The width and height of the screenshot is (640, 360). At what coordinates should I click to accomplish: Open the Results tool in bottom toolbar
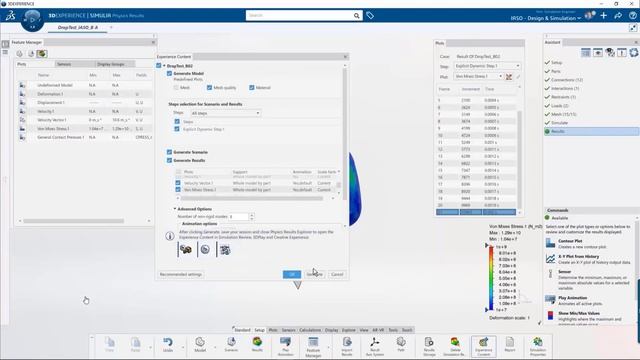pyautogui.click(x=257, y=345)
